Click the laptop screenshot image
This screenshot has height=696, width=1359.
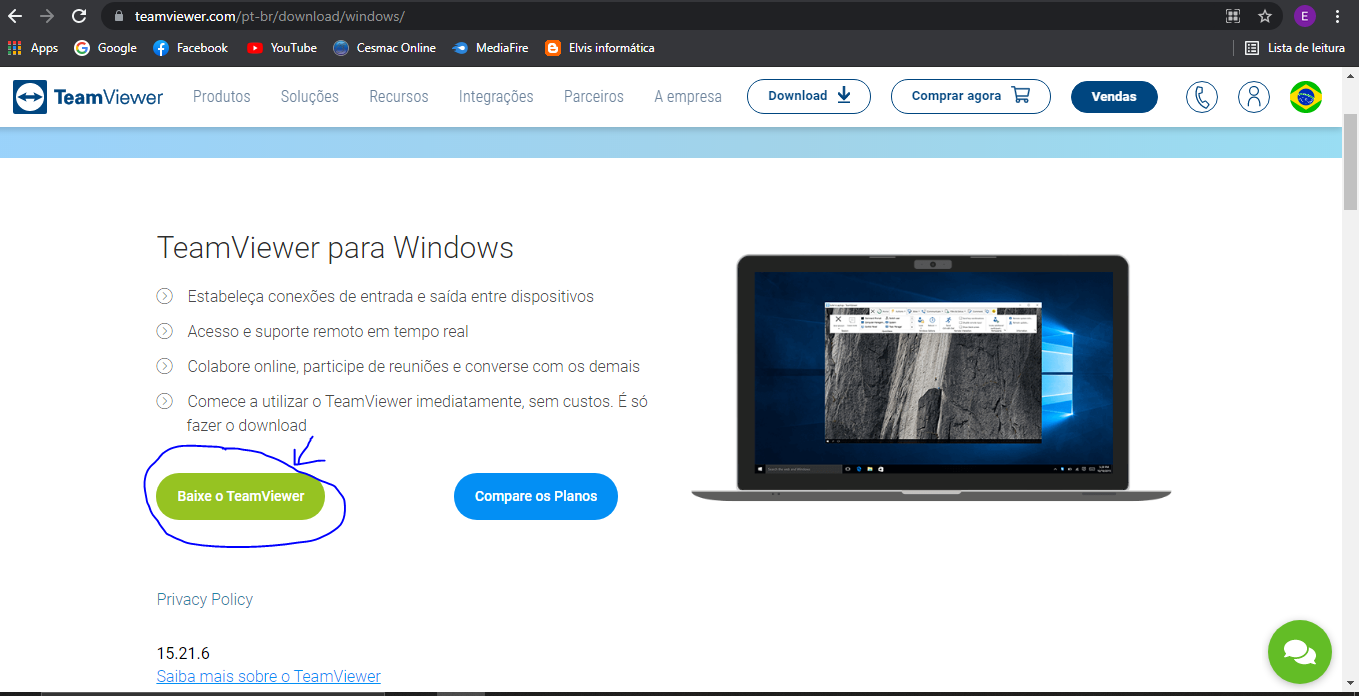pyautogui.click(x=931, y=378)
